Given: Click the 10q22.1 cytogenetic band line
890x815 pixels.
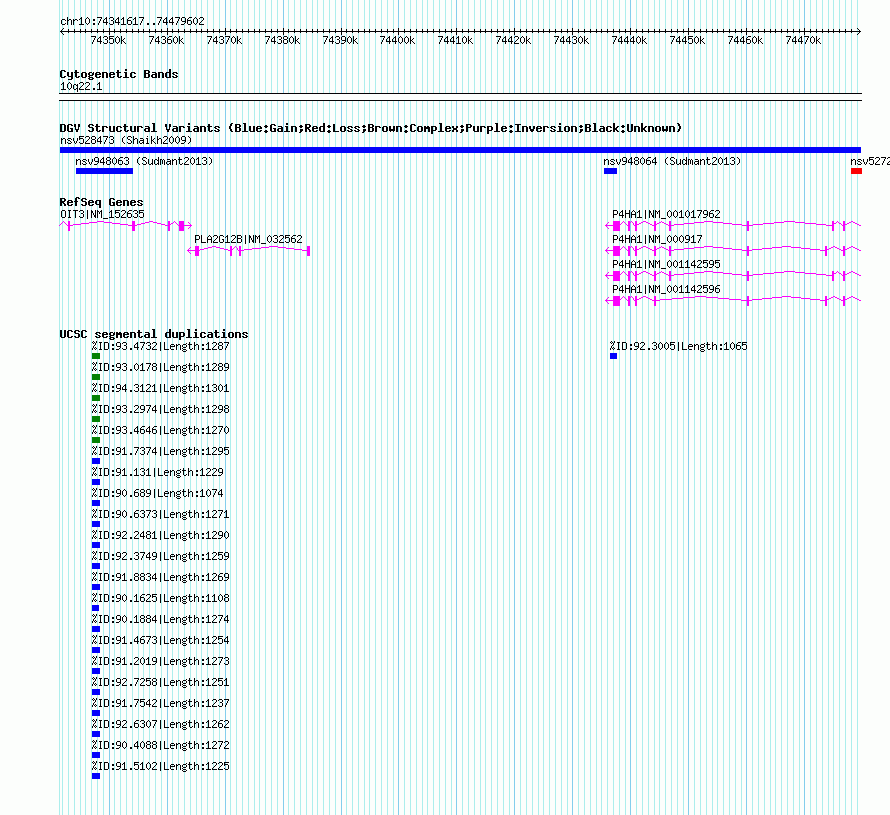Looking at the screenshot, I should (x=460, y=97).
